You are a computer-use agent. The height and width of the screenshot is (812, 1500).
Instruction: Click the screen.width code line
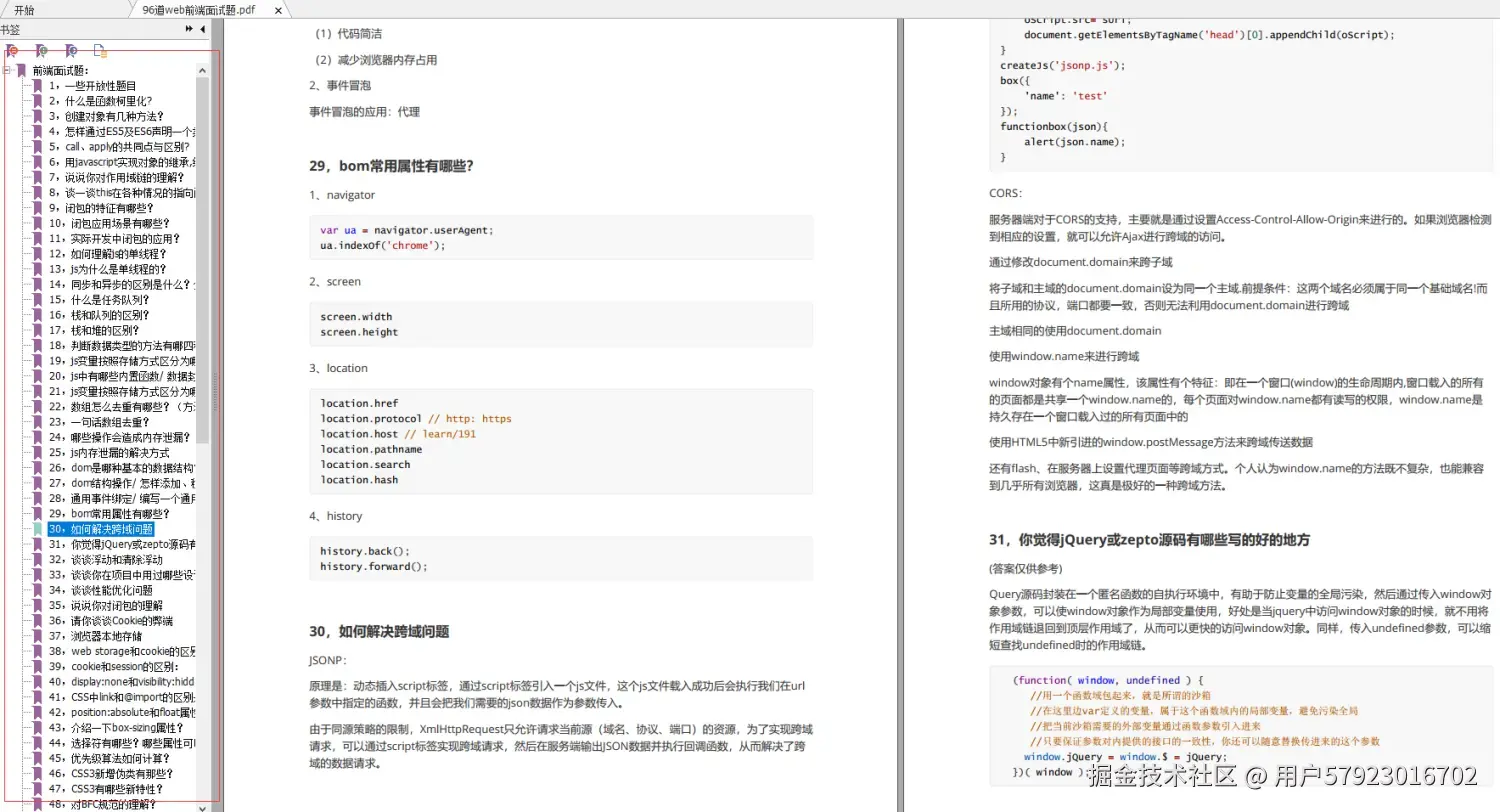point(356,317)
